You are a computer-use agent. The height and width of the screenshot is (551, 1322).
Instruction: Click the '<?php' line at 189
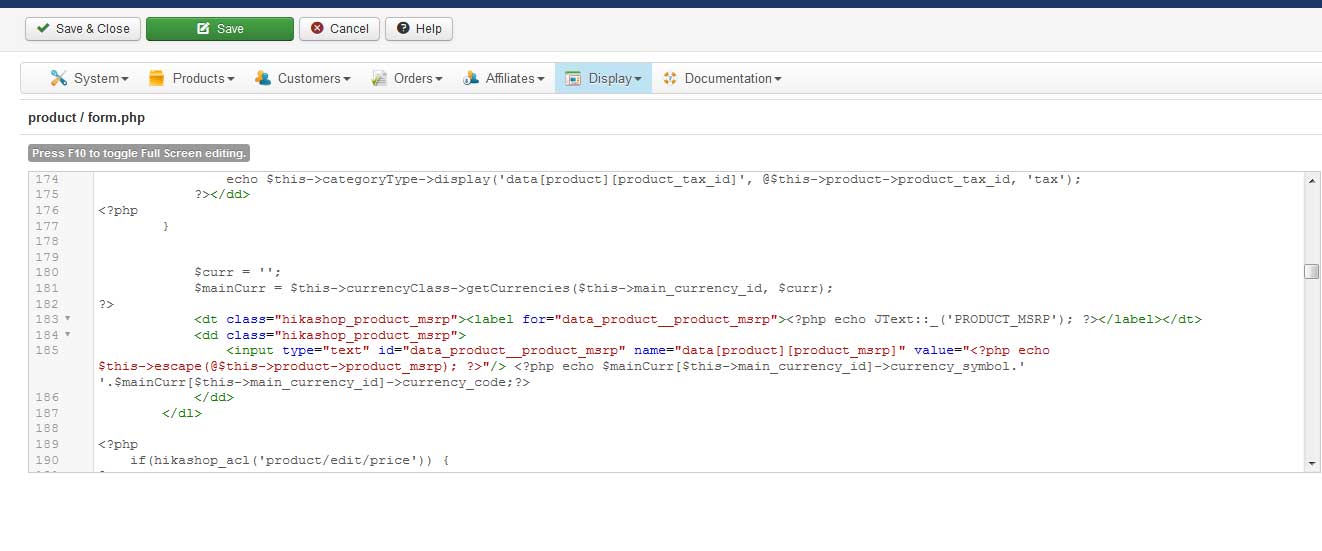coord(118,444)
